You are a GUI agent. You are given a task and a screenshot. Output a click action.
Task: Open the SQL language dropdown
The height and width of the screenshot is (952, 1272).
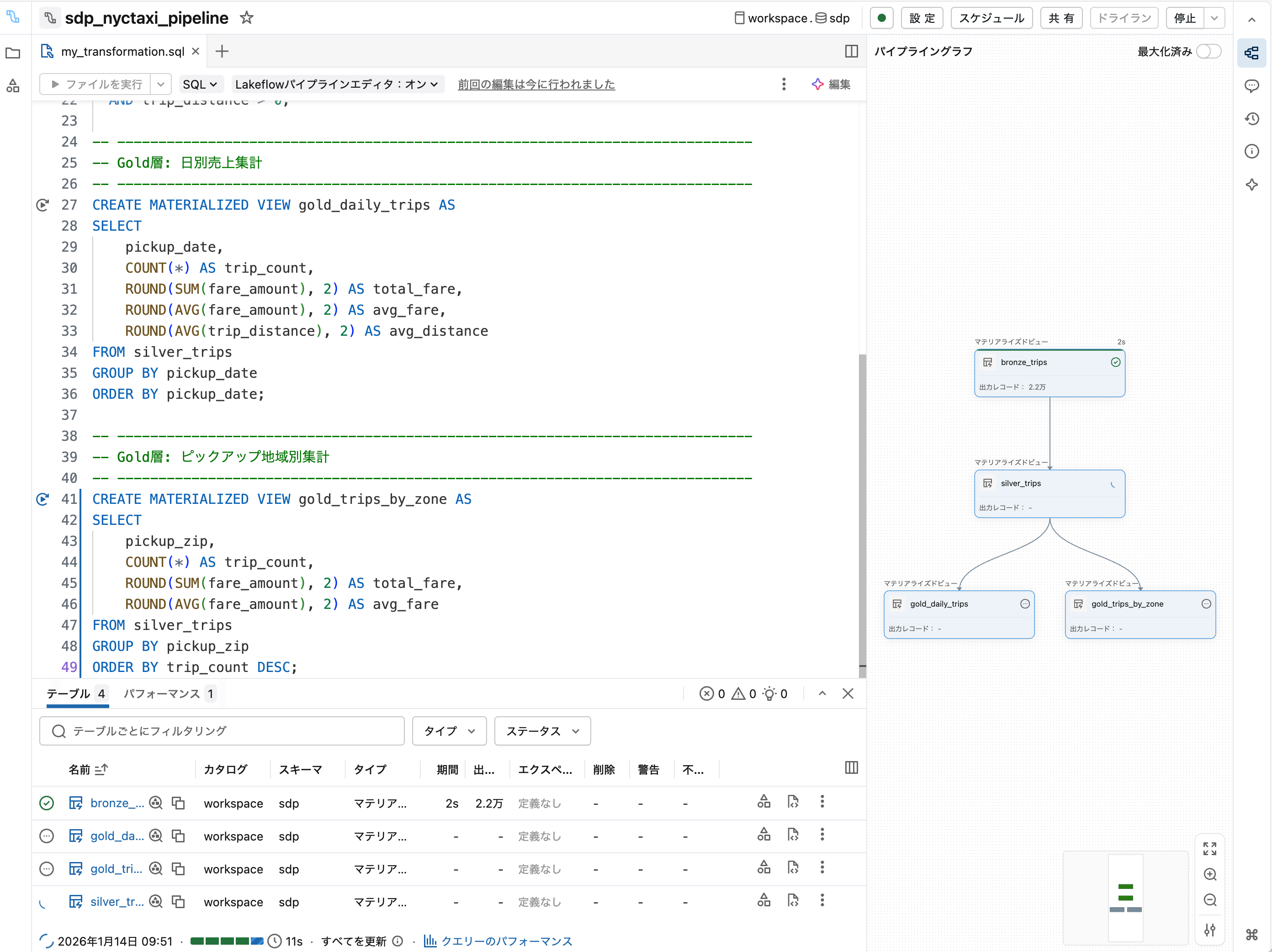pyautogui.click(x=201, y=84)
